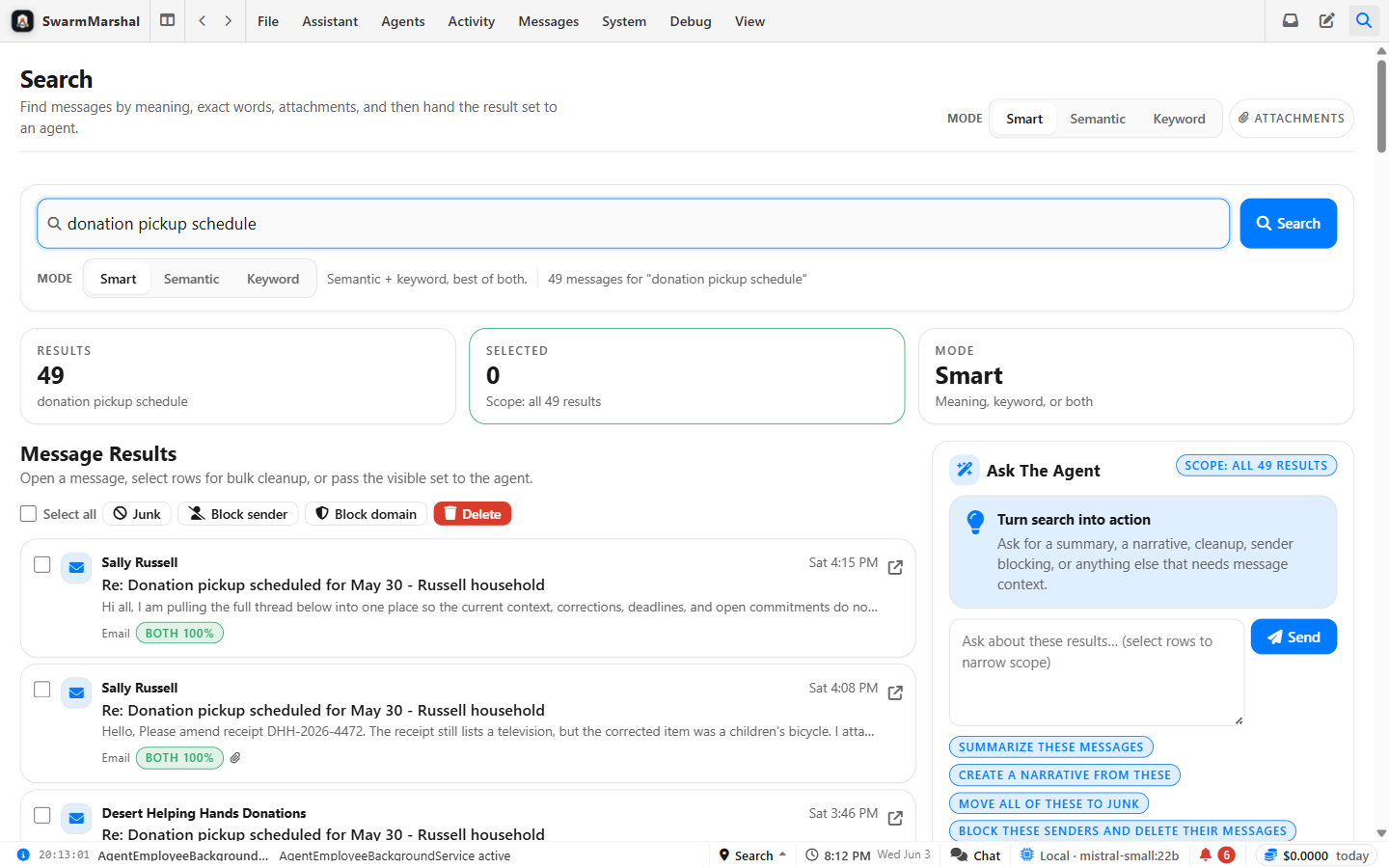Open Sally Russell 4:08 PM message externally

(x=895, y=692)
